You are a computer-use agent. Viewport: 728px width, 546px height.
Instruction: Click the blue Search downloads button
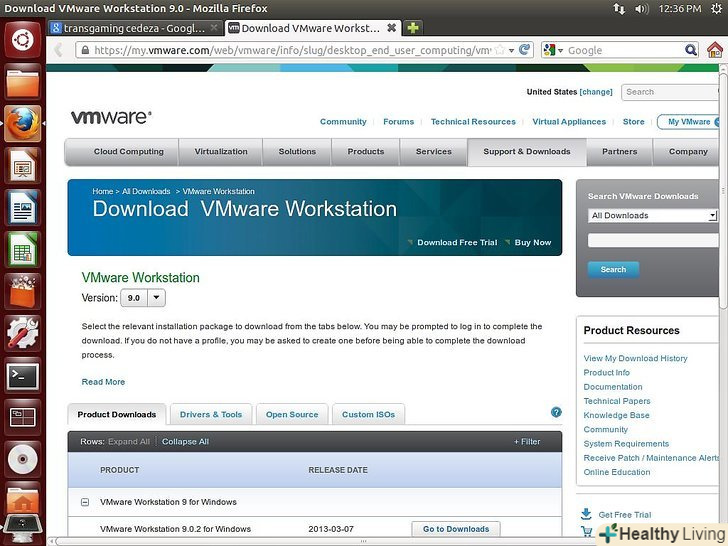613,269
